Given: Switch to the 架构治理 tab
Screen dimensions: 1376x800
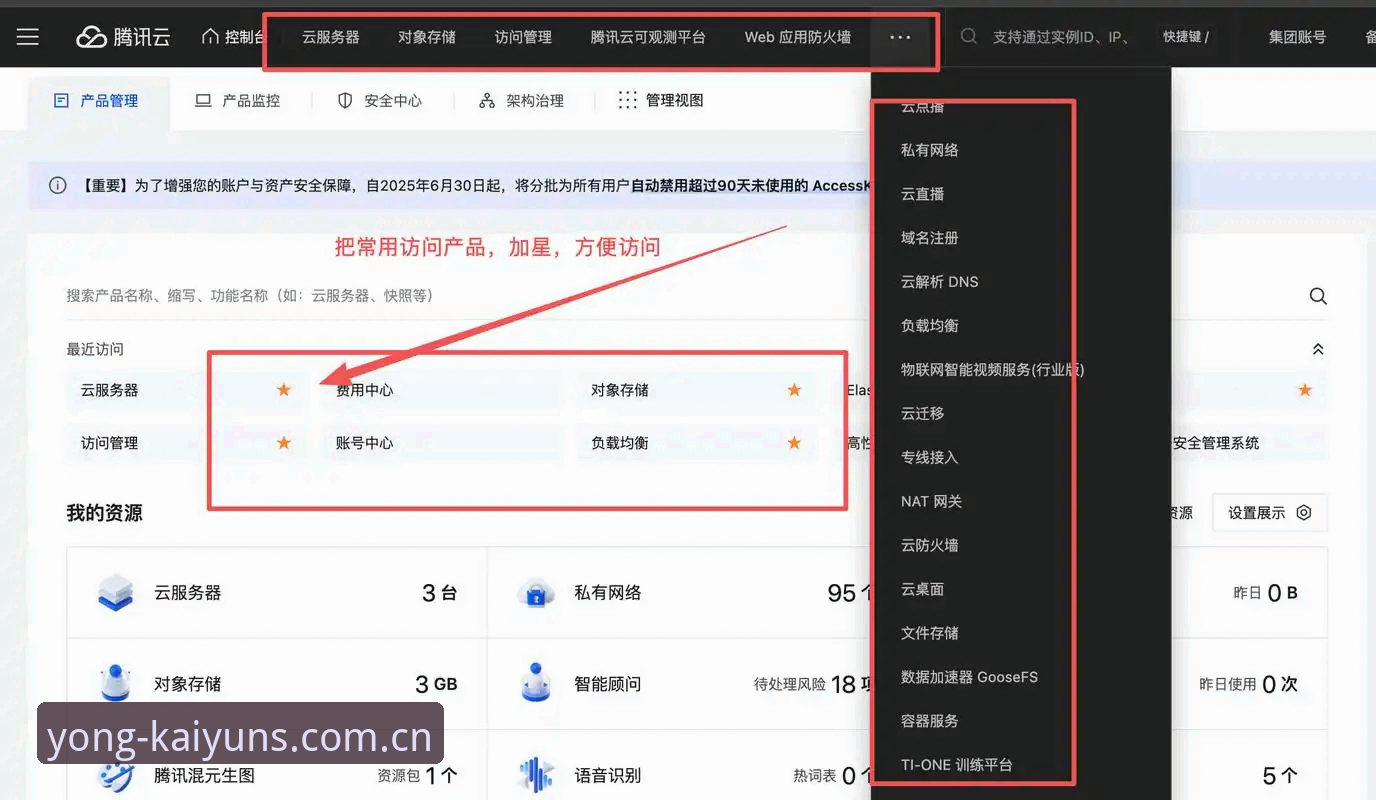Looking at the screenshot, I should pyautogui.click(x=521, y=100).
